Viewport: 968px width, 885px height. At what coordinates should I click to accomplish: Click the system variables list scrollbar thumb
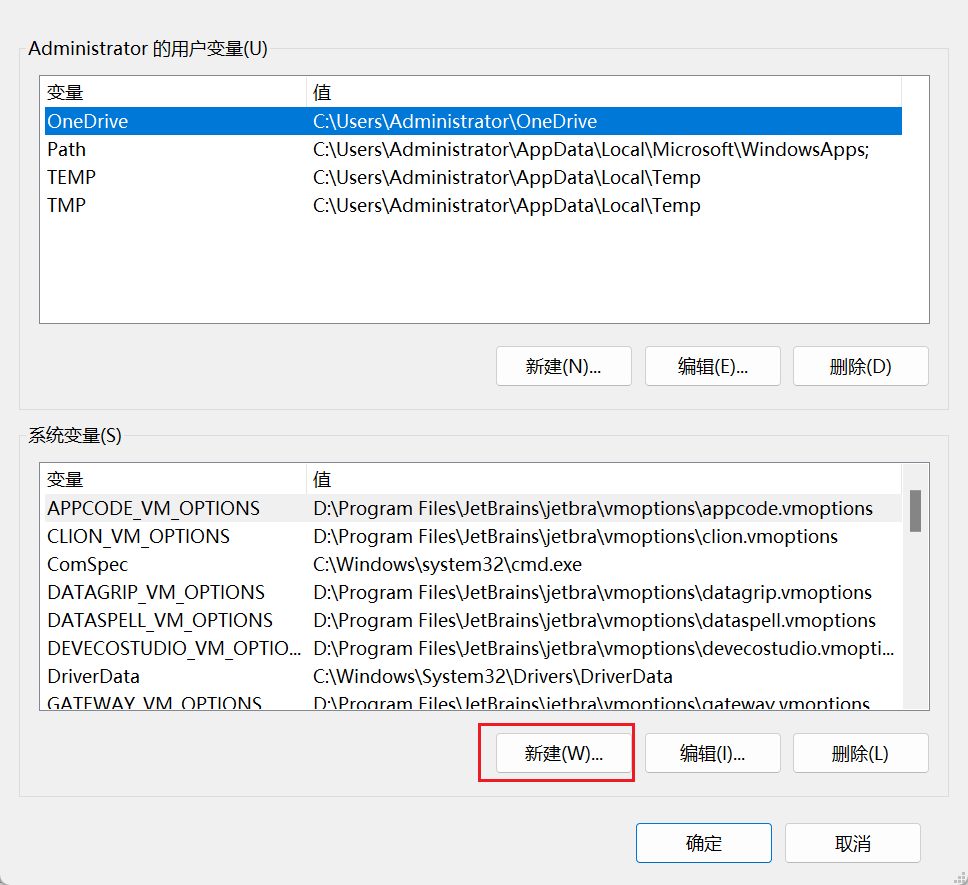pos(915,510)
